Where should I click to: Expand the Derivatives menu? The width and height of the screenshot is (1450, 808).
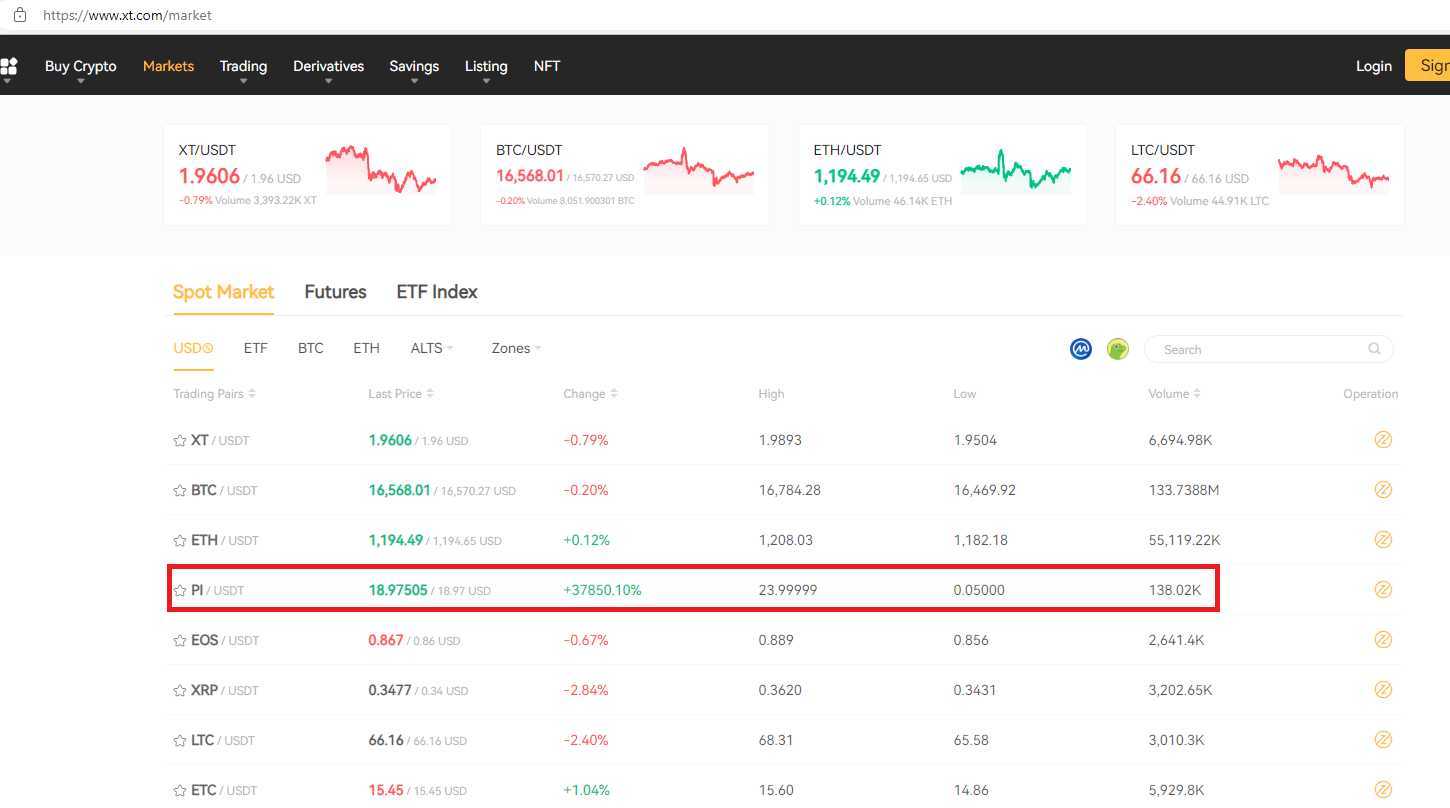pyautogui.click(x=328, y=67)
